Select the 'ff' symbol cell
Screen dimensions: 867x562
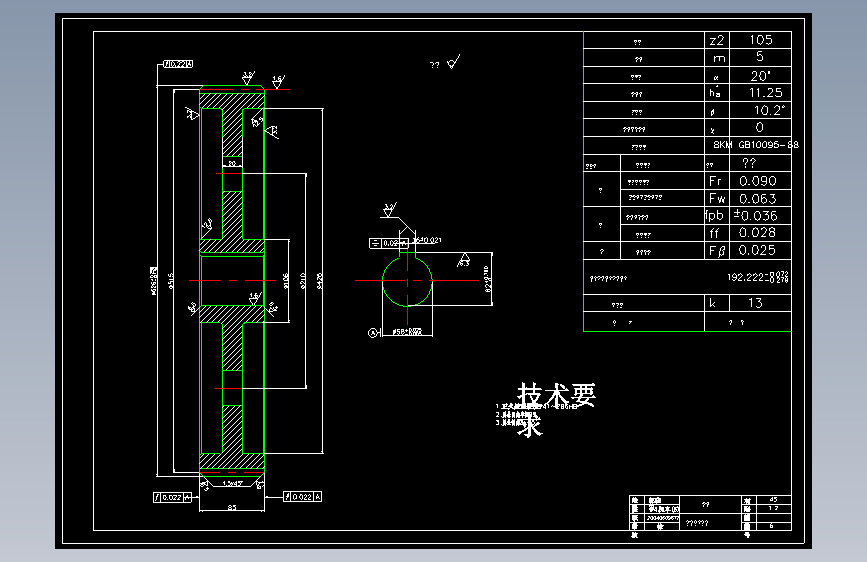tap(717, 233)
